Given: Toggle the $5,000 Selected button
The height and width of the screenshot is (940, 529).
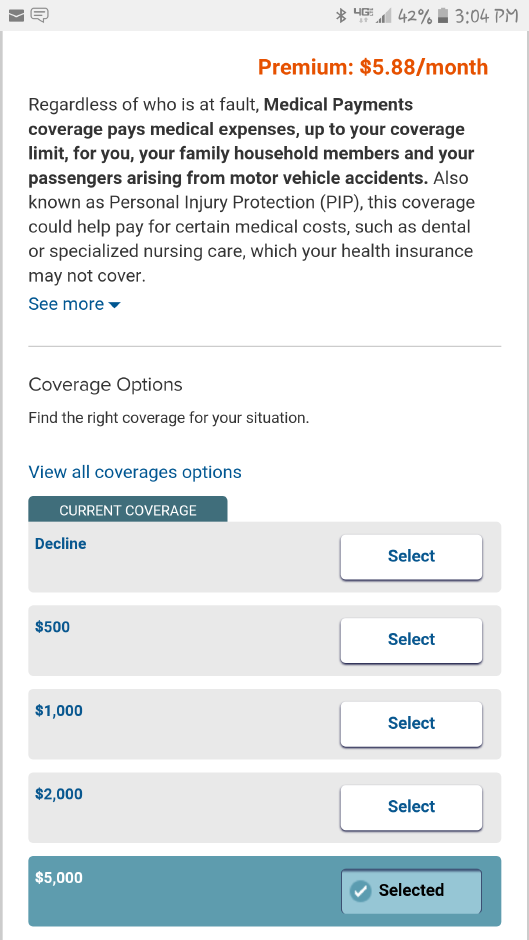Looking at the screenshot, I should coord(411,891).
